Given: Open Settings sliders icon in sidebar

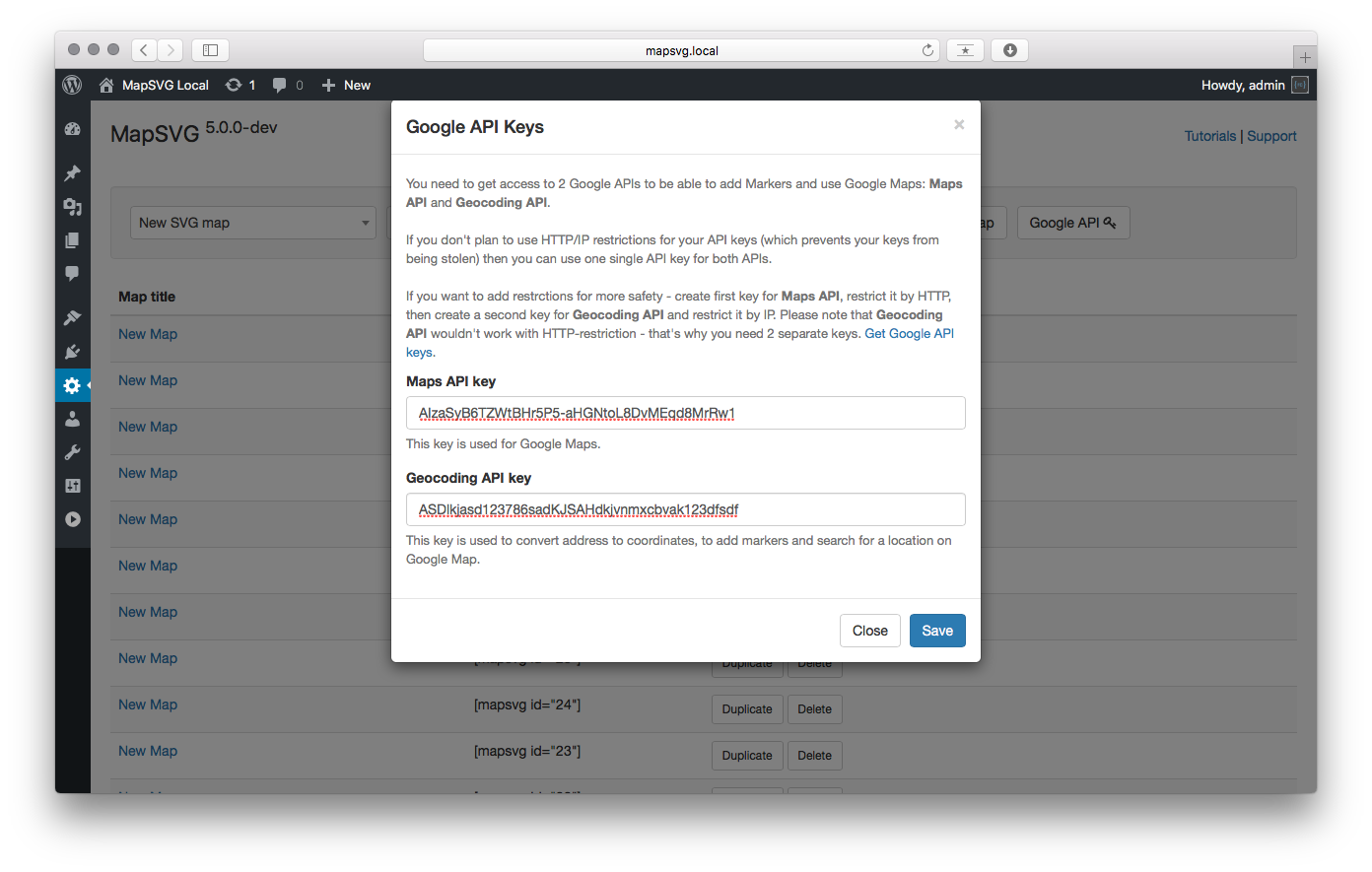Looking at the screenshot, I should click(73, 486).
